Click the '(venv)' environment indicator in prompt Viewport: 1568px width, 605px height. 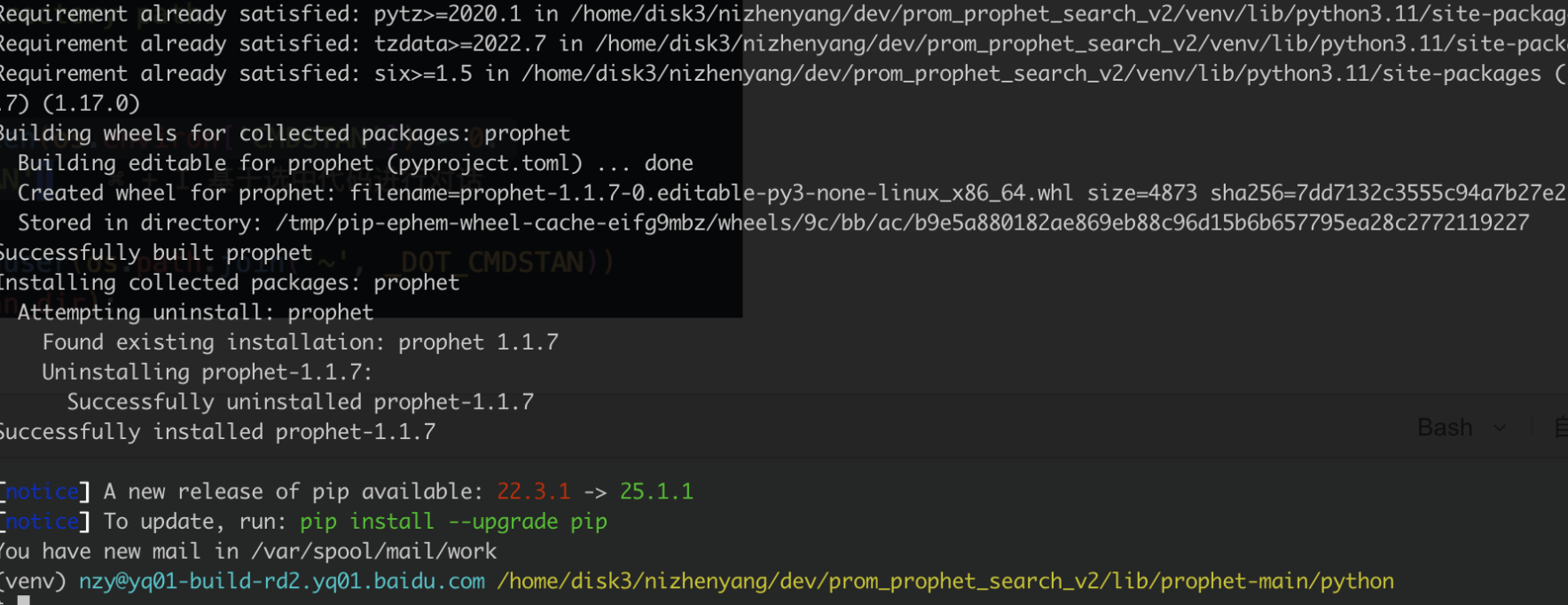33,581
